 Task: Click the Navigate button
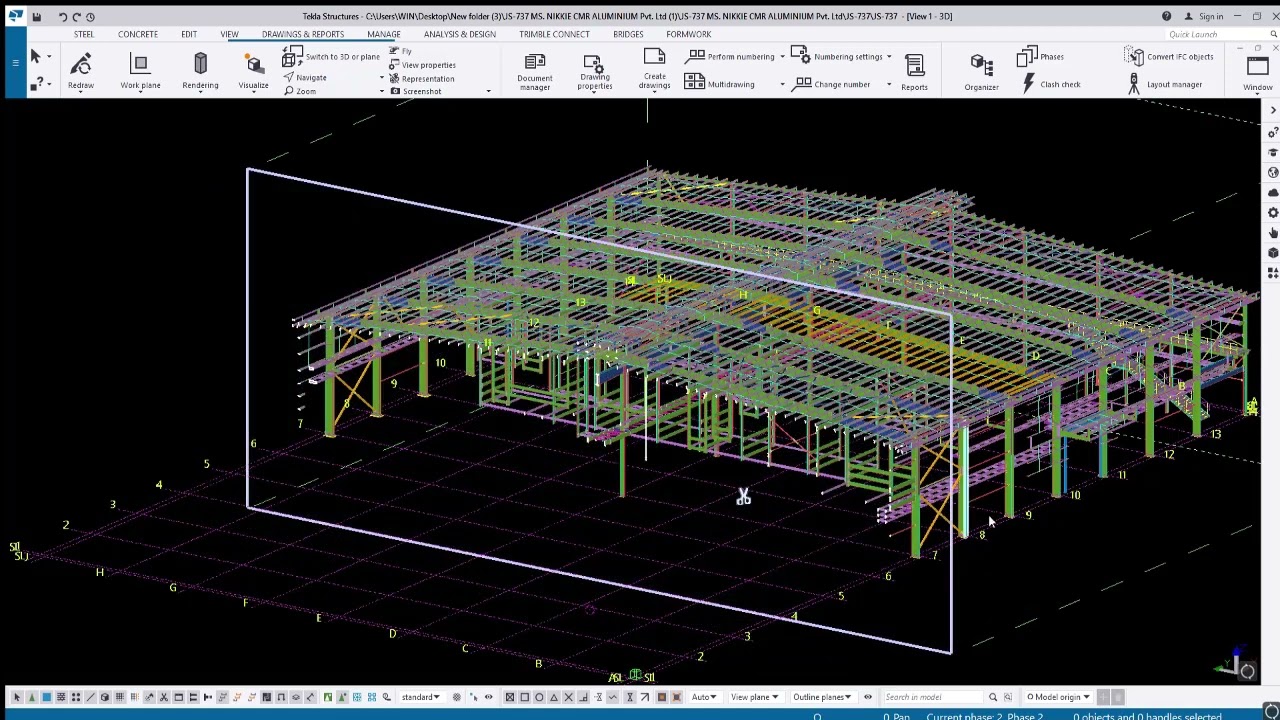(305, 78)
